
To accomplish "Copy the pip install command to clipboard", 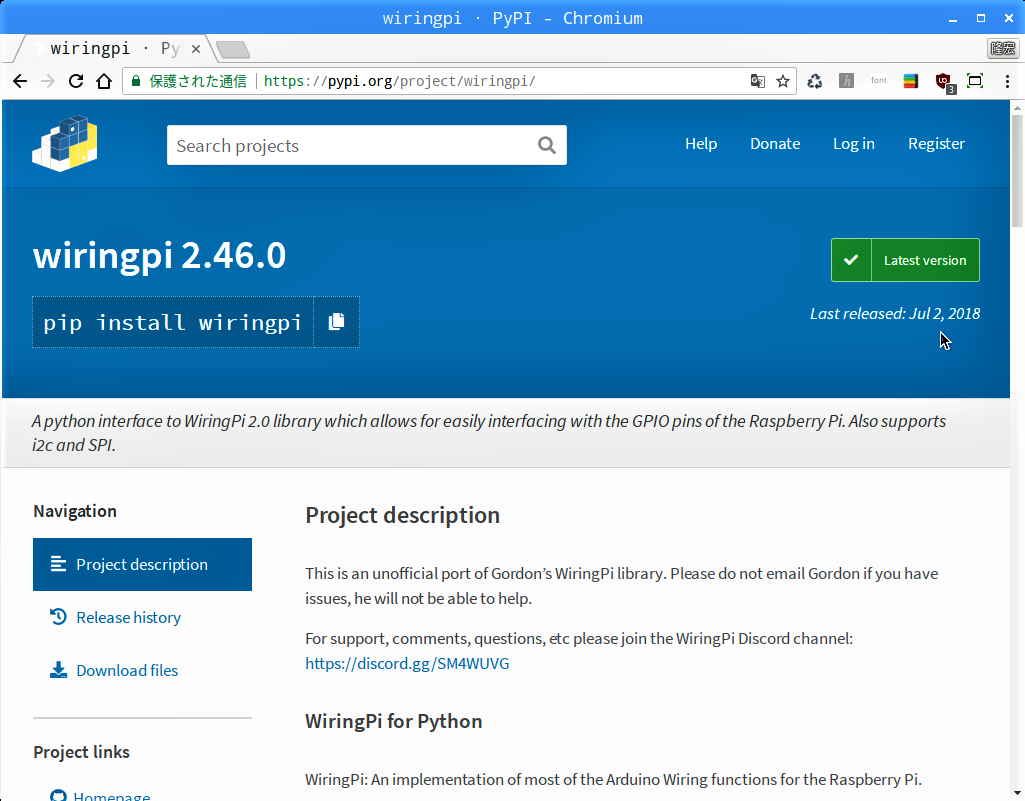I will coord(337,322).
